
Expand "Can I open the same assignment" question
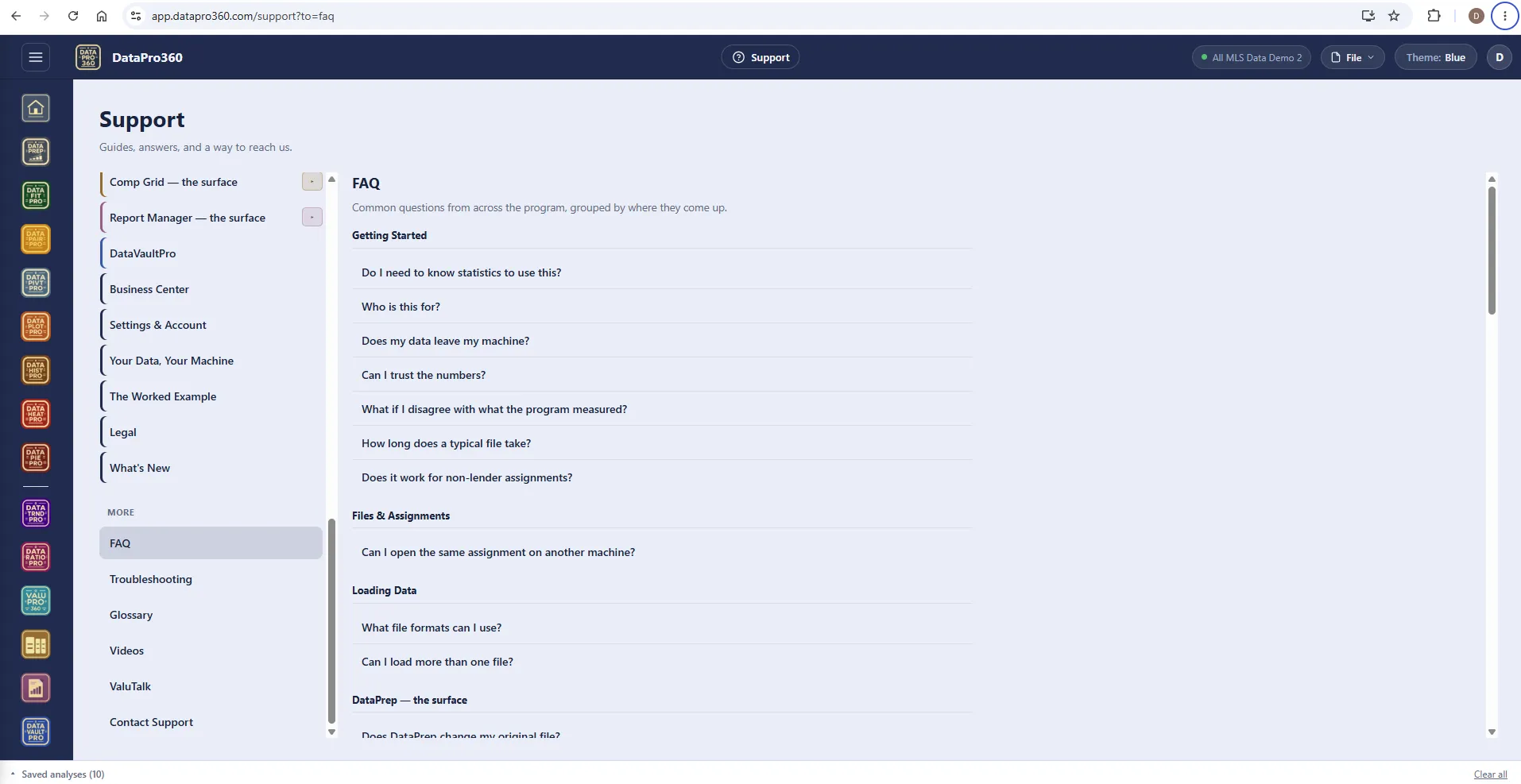tap(662, 552)
